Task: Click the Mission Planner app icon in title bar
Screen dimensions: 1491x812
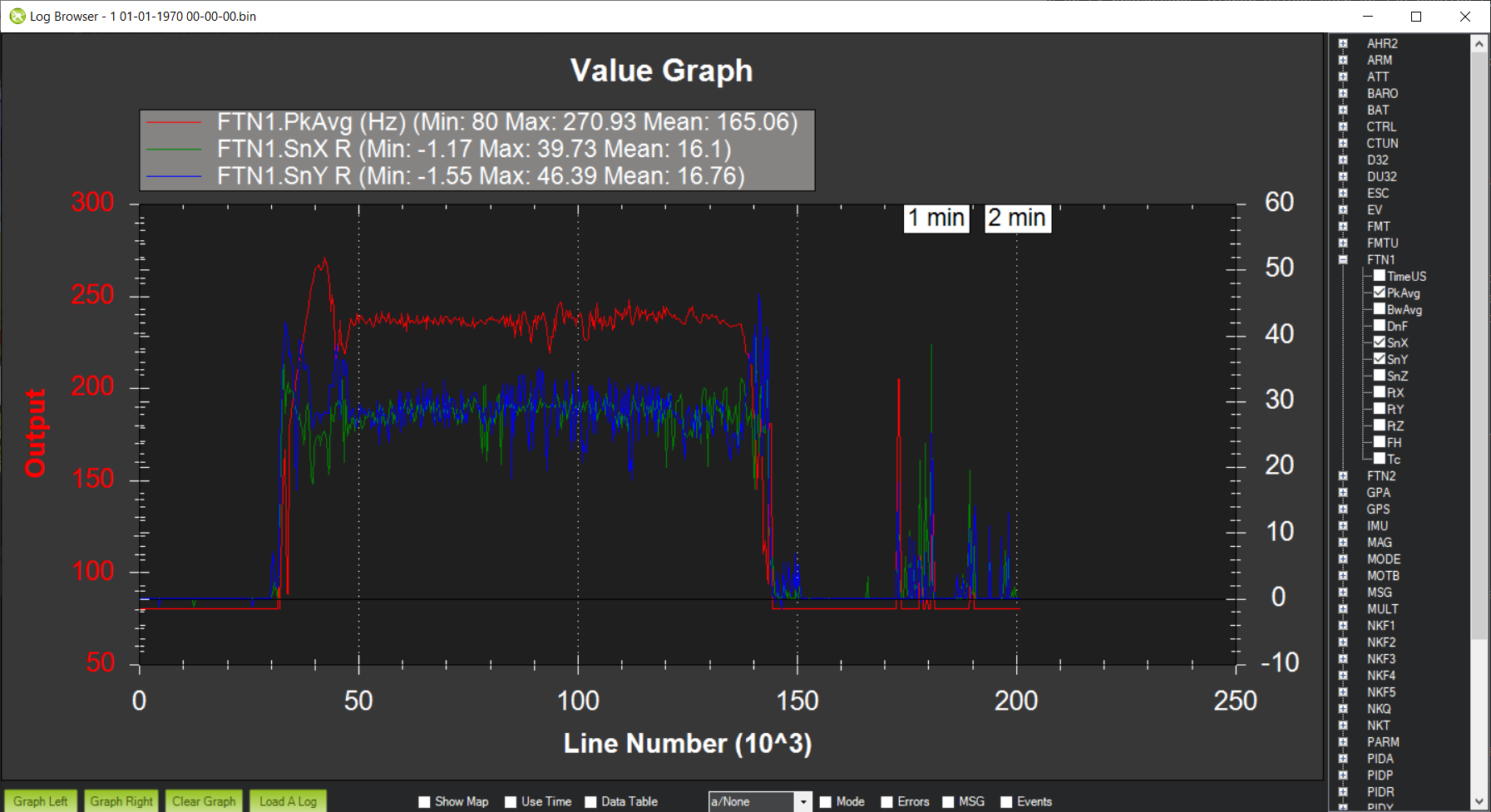Action: pyautogui.click(x=17, y=16)
